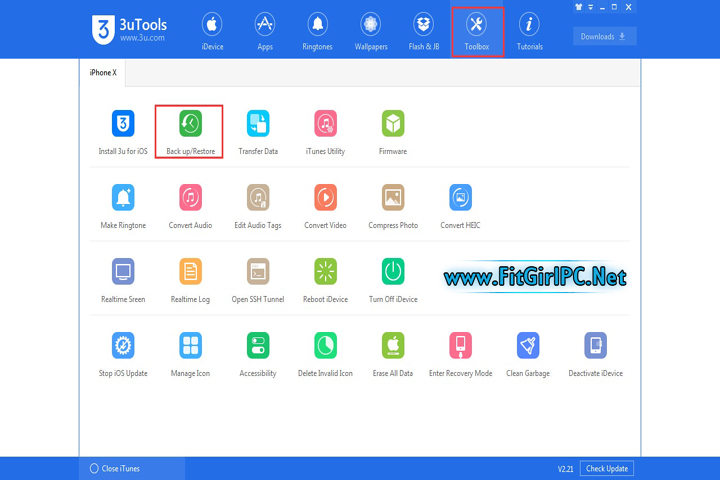Open iTunes Utility
720x480 pixels.
(325, 124)
